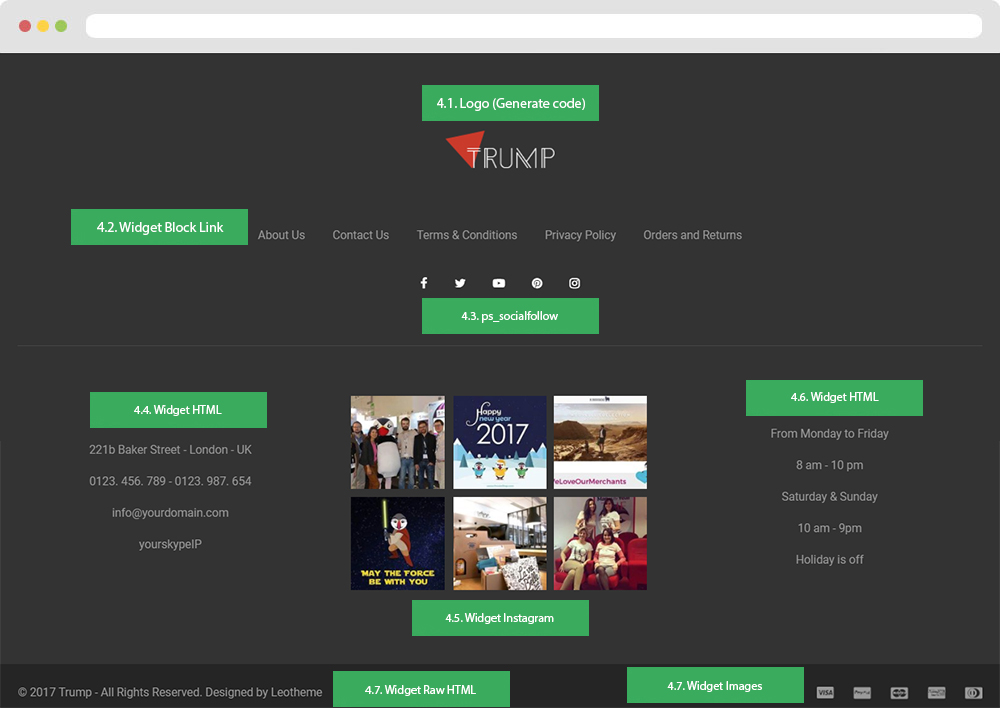Click the 2017 Trump copyright notice

(170, 692)
